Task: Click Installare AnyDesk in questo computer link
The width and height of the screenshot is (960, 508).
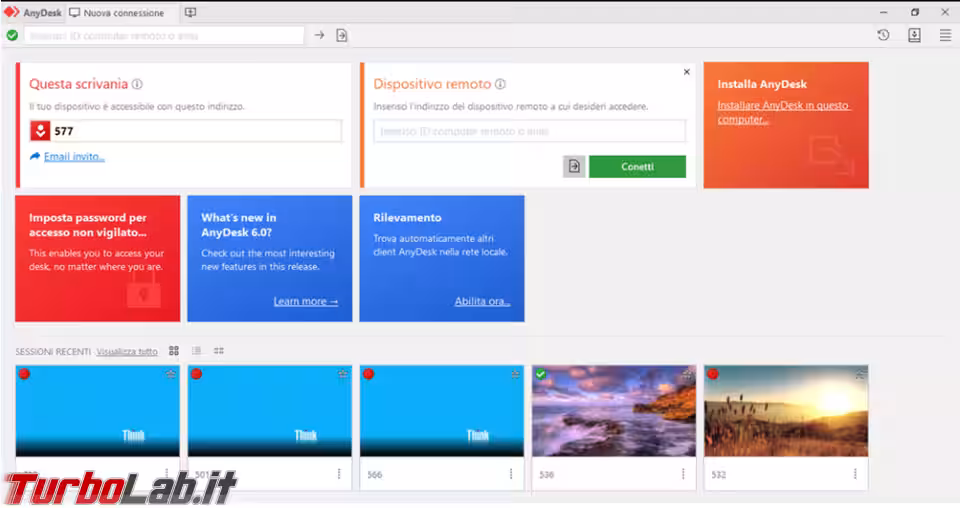Action: point(783,112)
